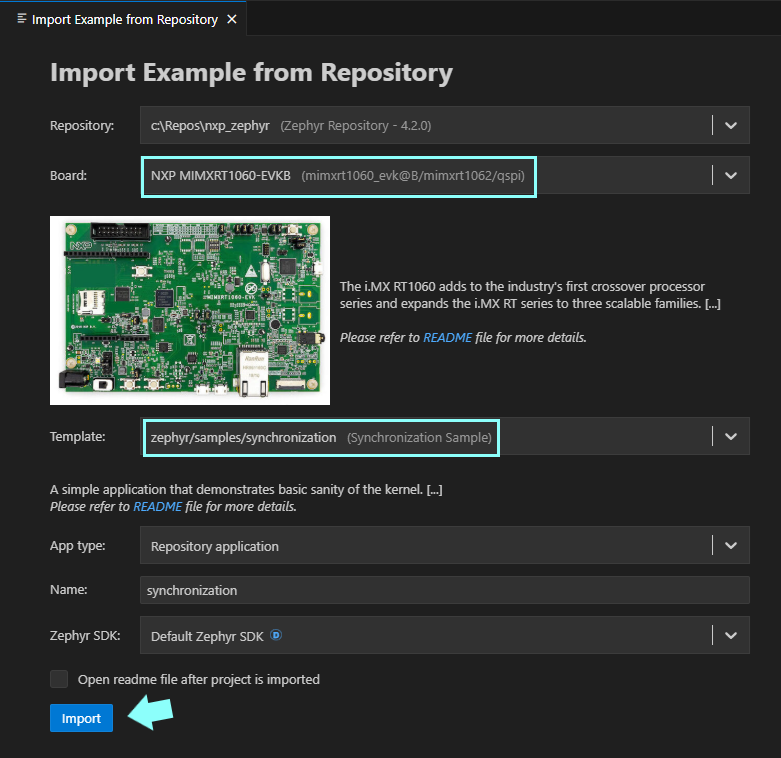Click the c:\Repos\nxp_zephyr repository field
The width and height of the screenshot is (781, 758).
(425, 126)
